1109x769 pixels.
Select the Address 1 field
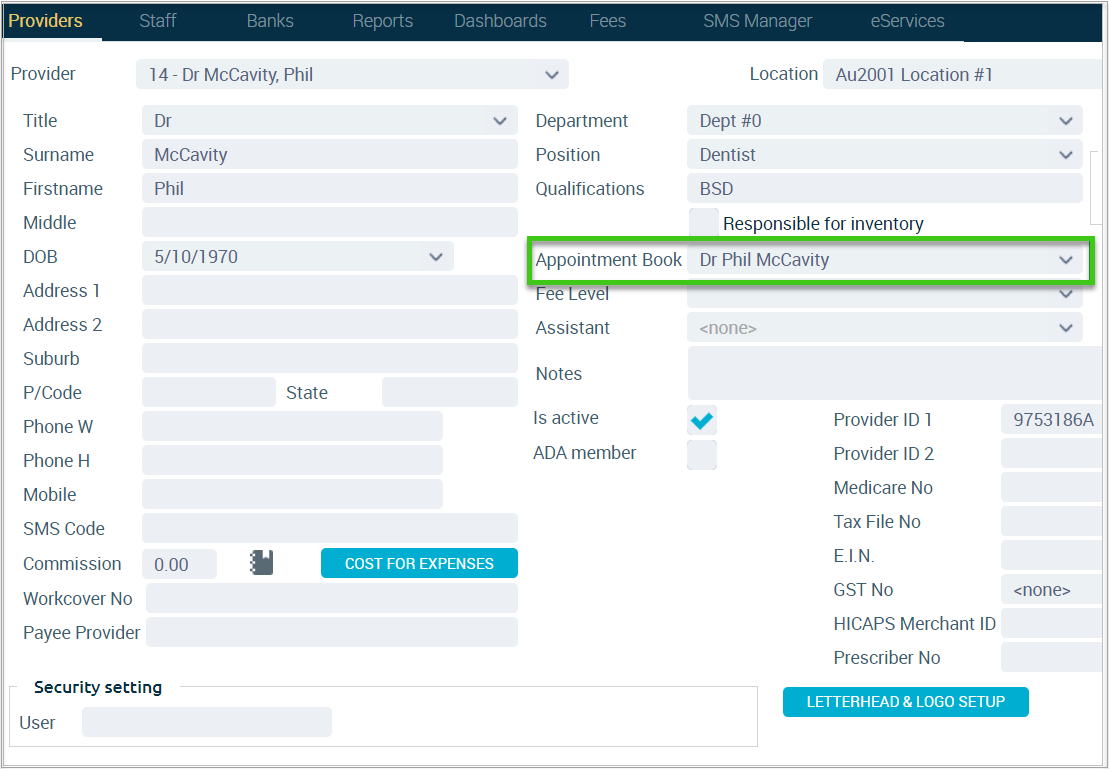(x=330, y=290)
